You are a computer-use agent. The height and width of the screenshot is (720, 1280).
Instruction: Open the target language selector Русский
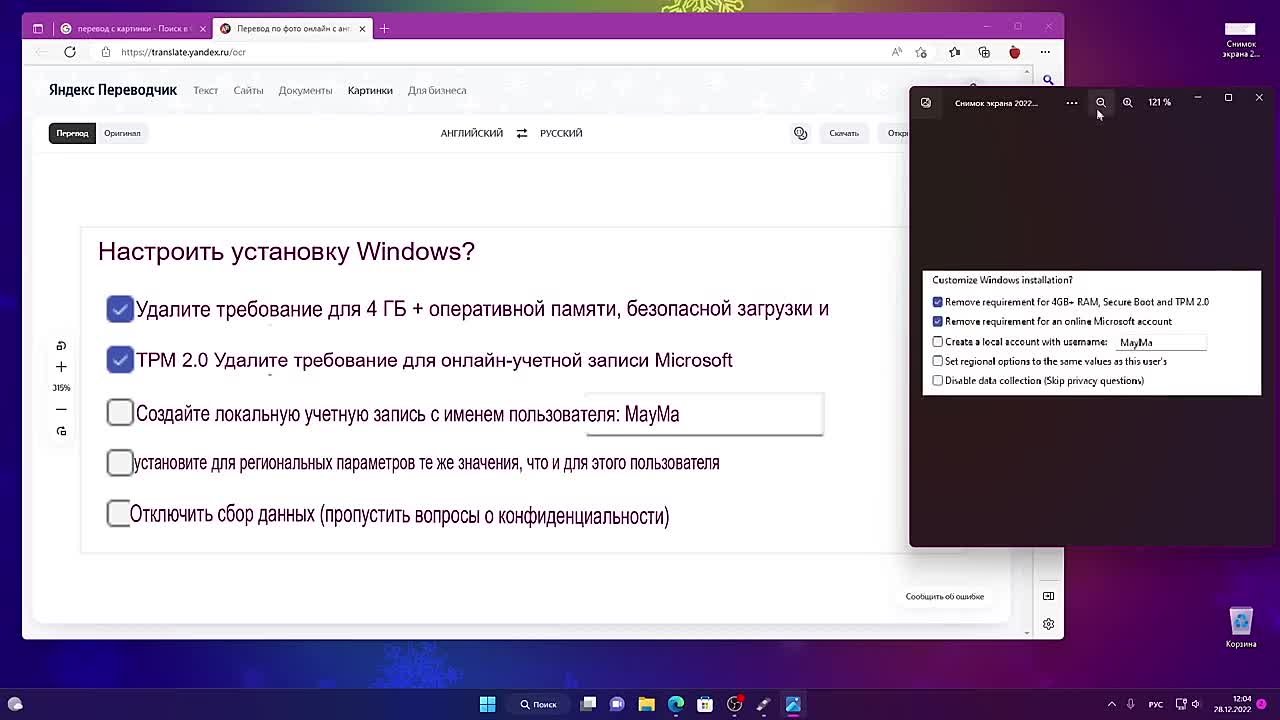coord(561,133)
